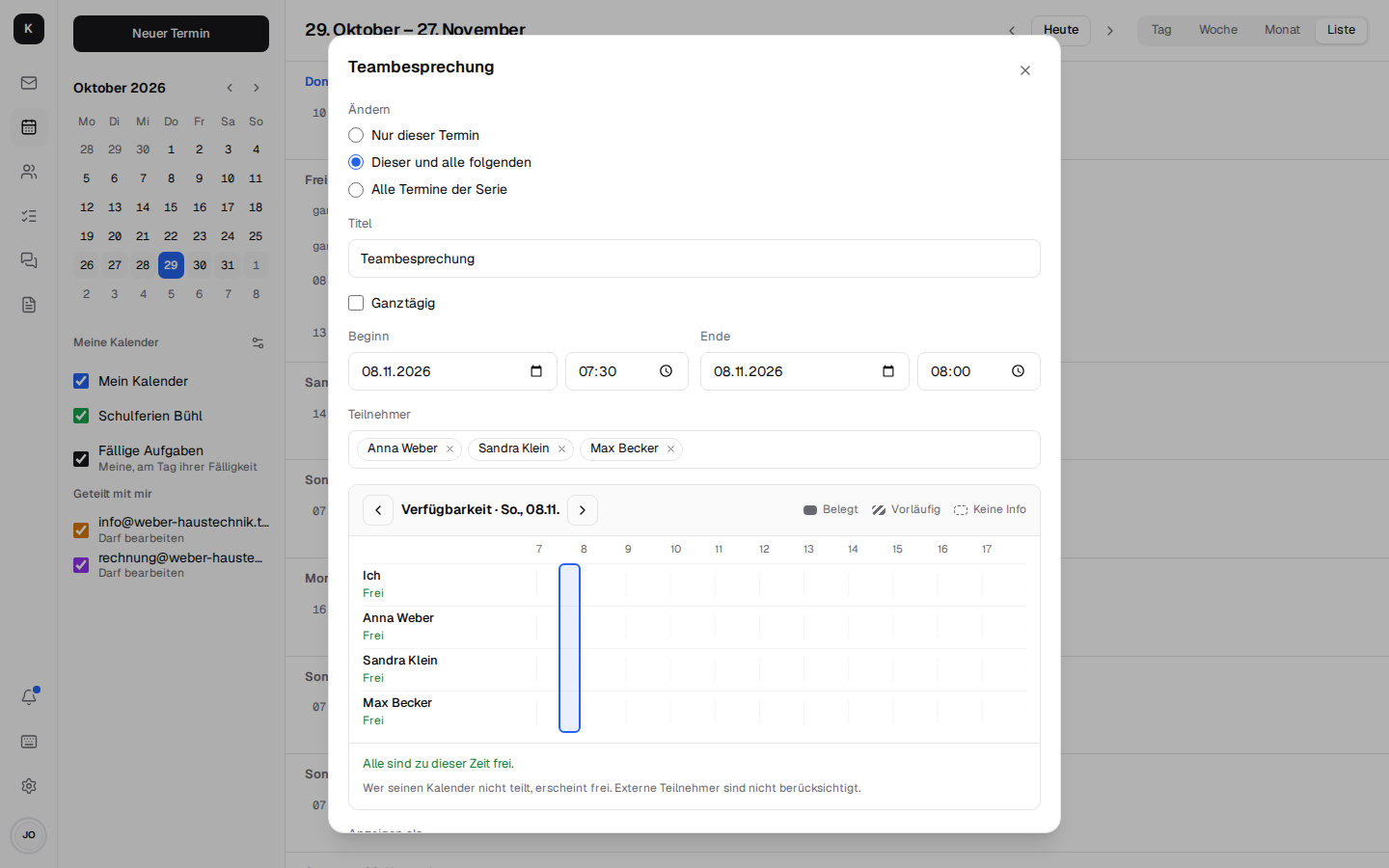Screen dimensions: 1389x868
Task: Open the documents icon in sidebar
Action: click(x=29, y=305)
